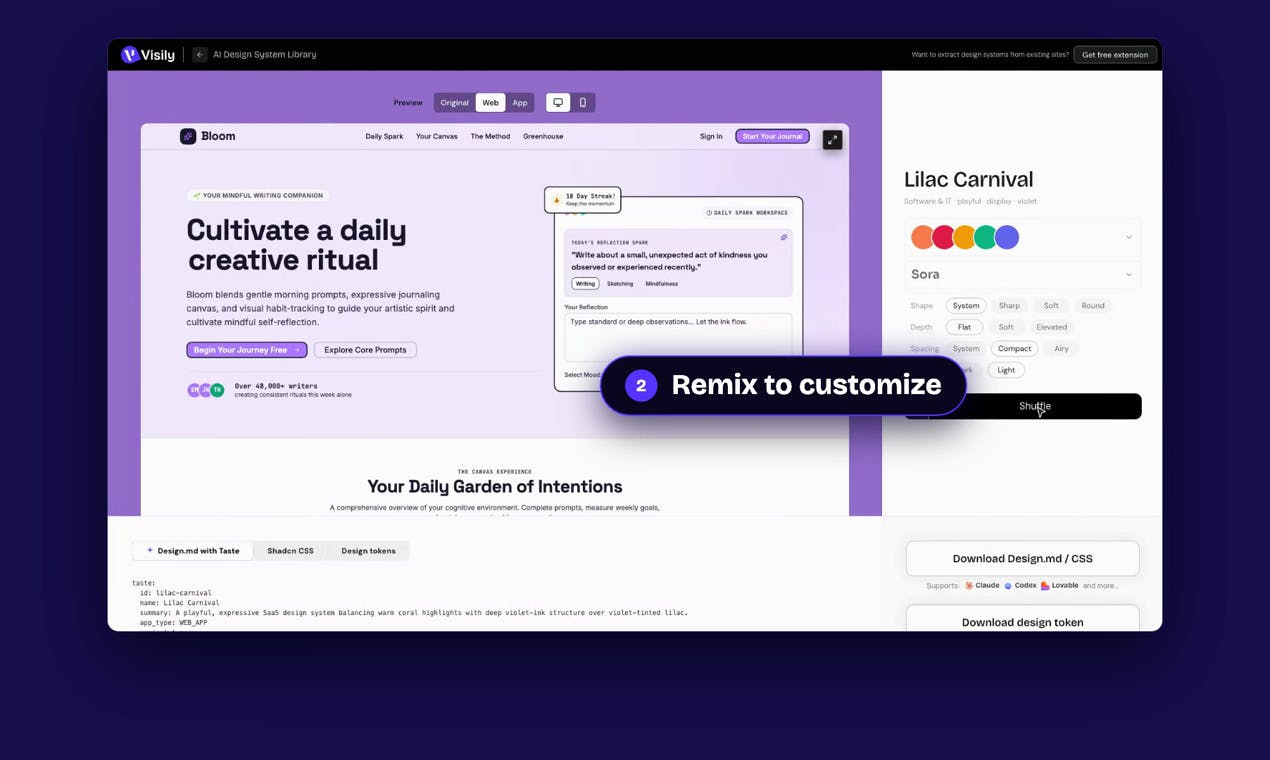Click Start Your Journal button
This screenshot has height=760, width=1270.
coord(772,136)
